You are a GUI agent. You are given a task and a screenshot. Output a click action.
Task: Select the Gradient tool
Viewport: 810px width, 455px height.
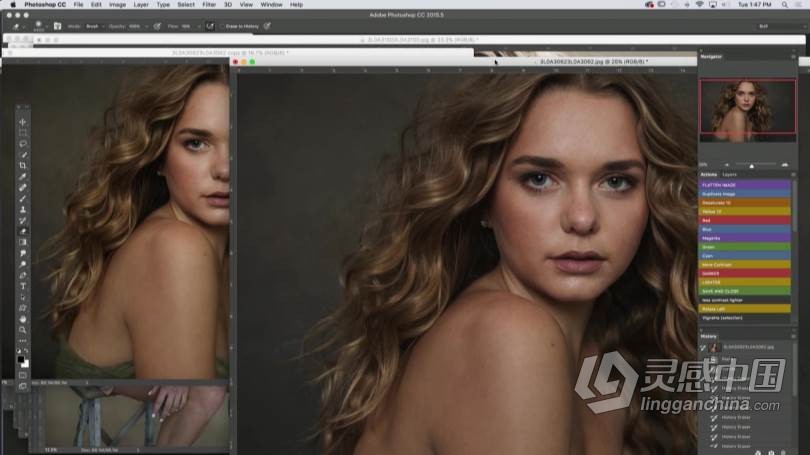coord(23,242)
